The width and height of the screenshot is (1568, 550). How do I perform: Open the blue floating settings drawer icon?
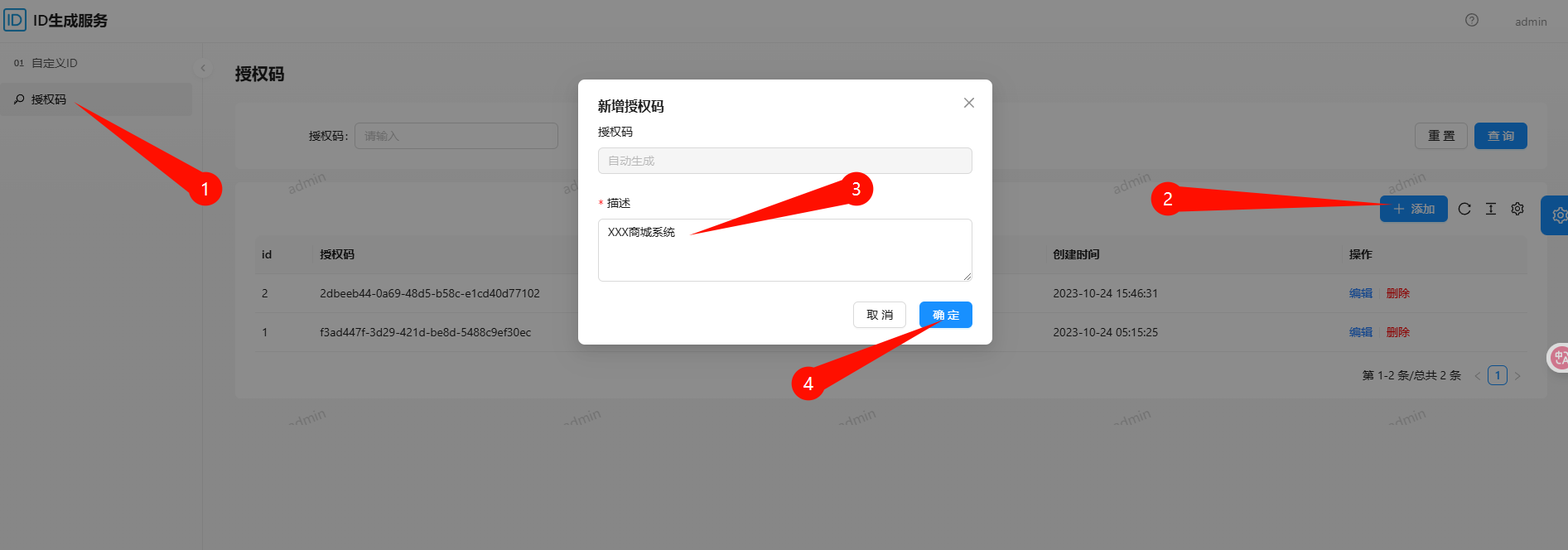click(1555, 215)
